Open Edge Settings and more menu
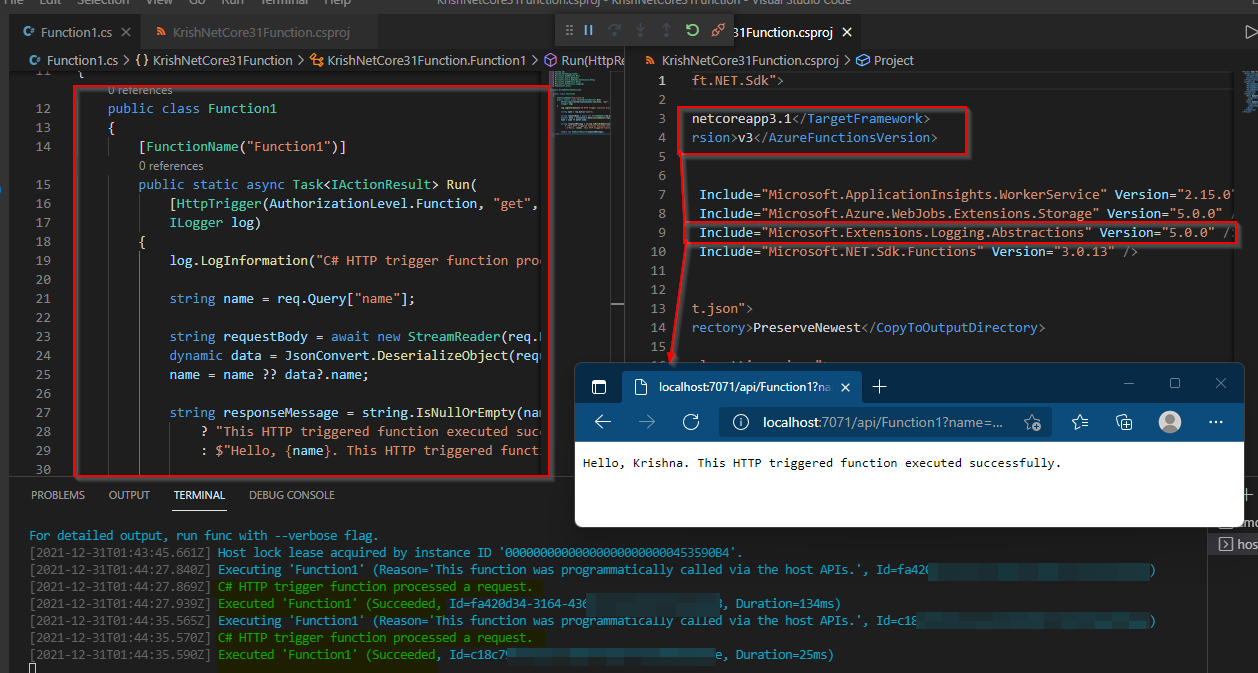The height and width of the screenshot is (673, 1258). tap(1217, 422)
